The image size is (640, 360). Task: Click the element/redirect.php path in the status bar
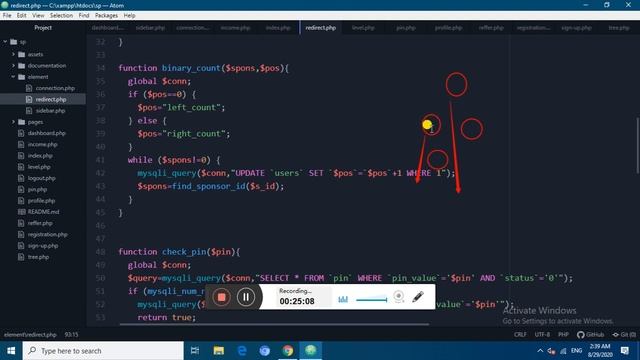[x=30, y=334]
